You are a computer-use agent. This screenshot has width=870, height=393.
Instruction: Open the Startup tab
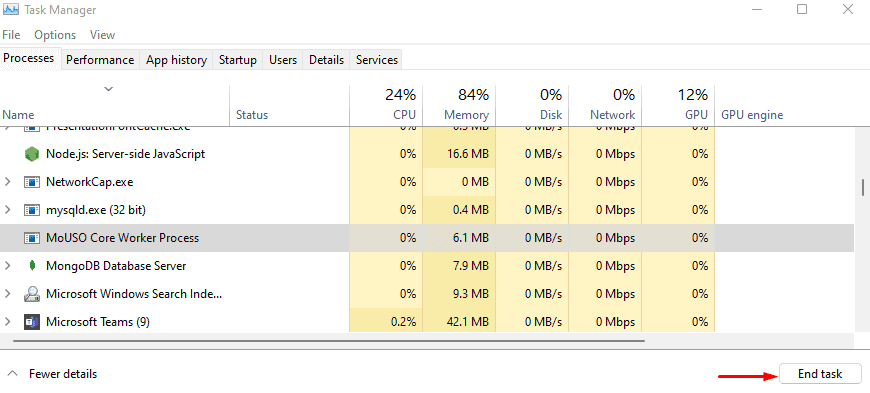237,60
